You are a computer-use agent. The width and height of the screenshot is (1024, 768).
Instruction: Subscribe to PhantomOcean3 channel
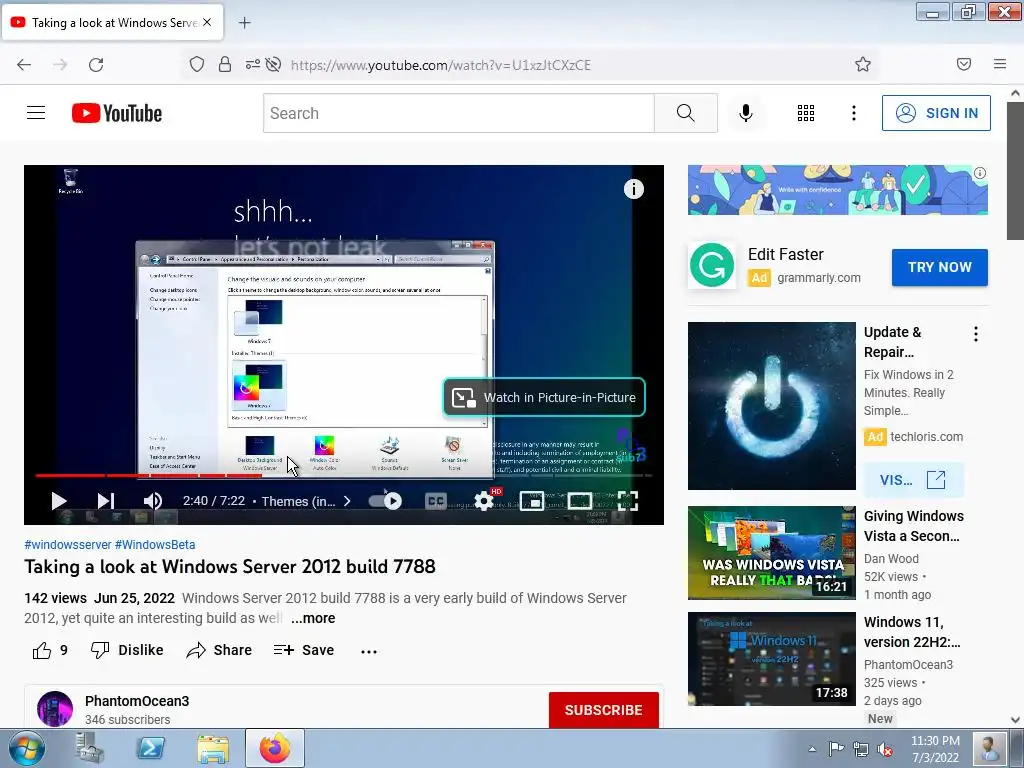click(x=603, y=710)
